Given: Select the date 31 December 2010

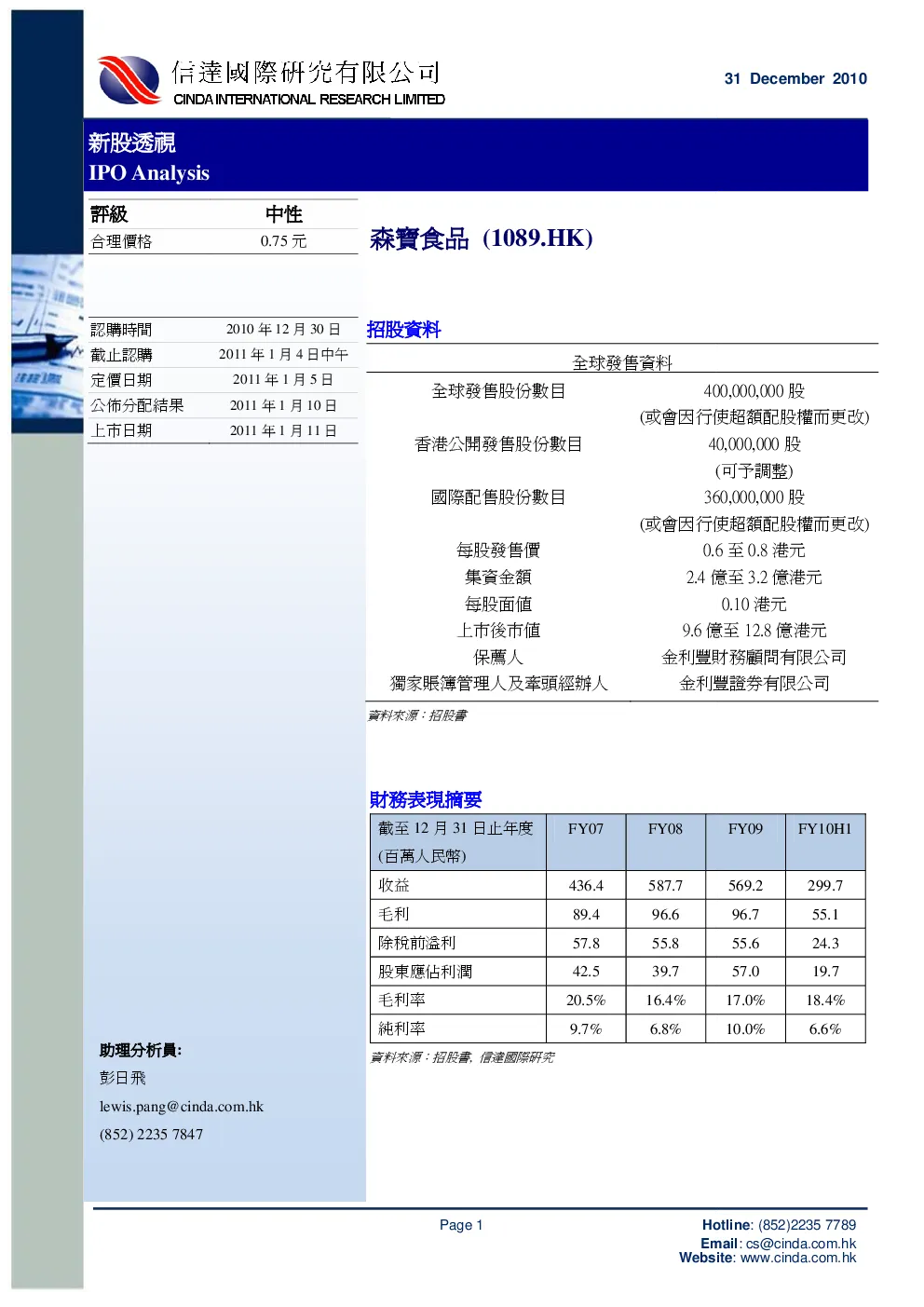Looking at the screenshot, I should 795,79.
